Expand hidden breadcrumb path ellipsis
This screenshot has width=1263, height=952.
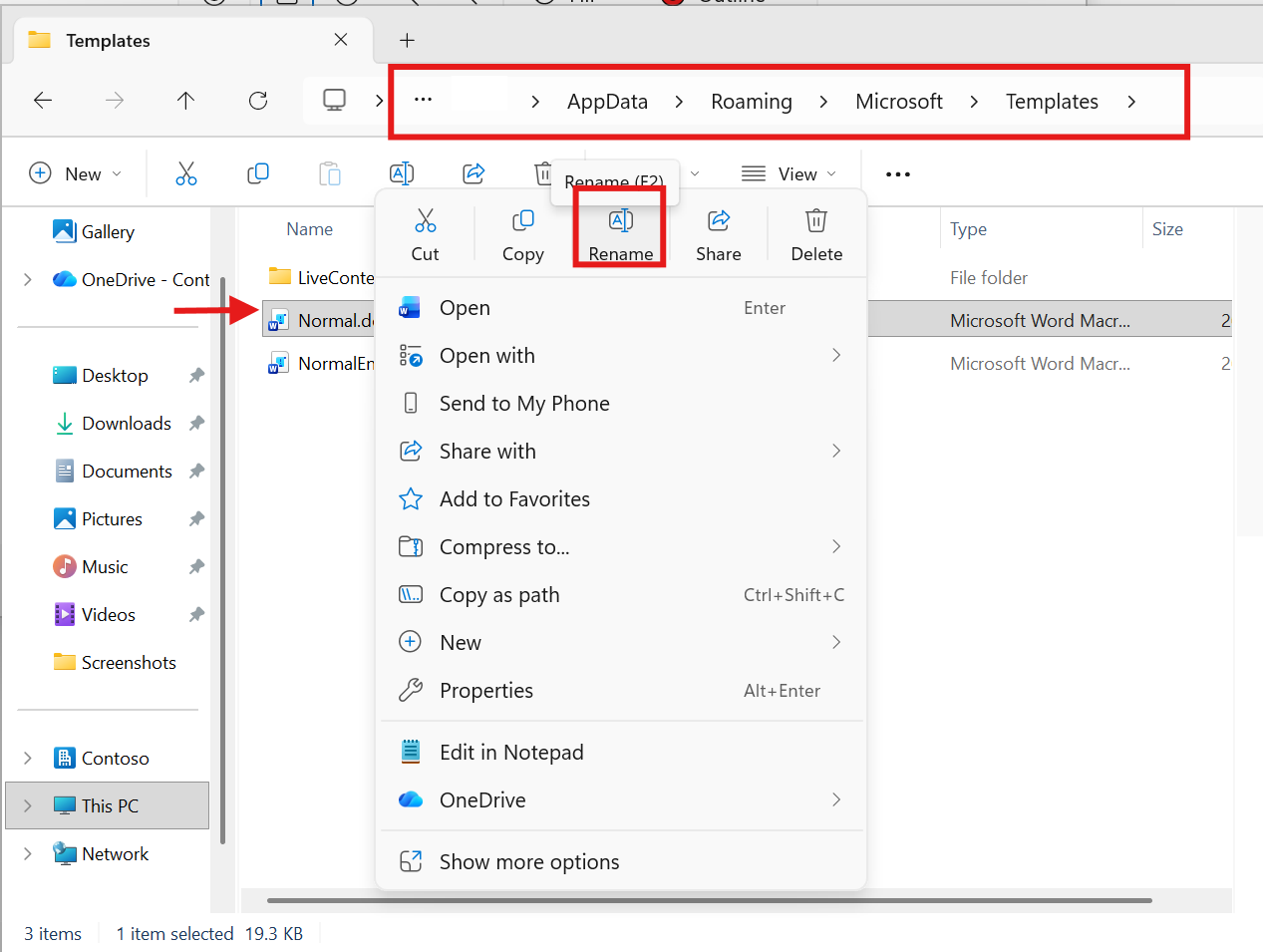pyautogui.click(x=423, y=100)
